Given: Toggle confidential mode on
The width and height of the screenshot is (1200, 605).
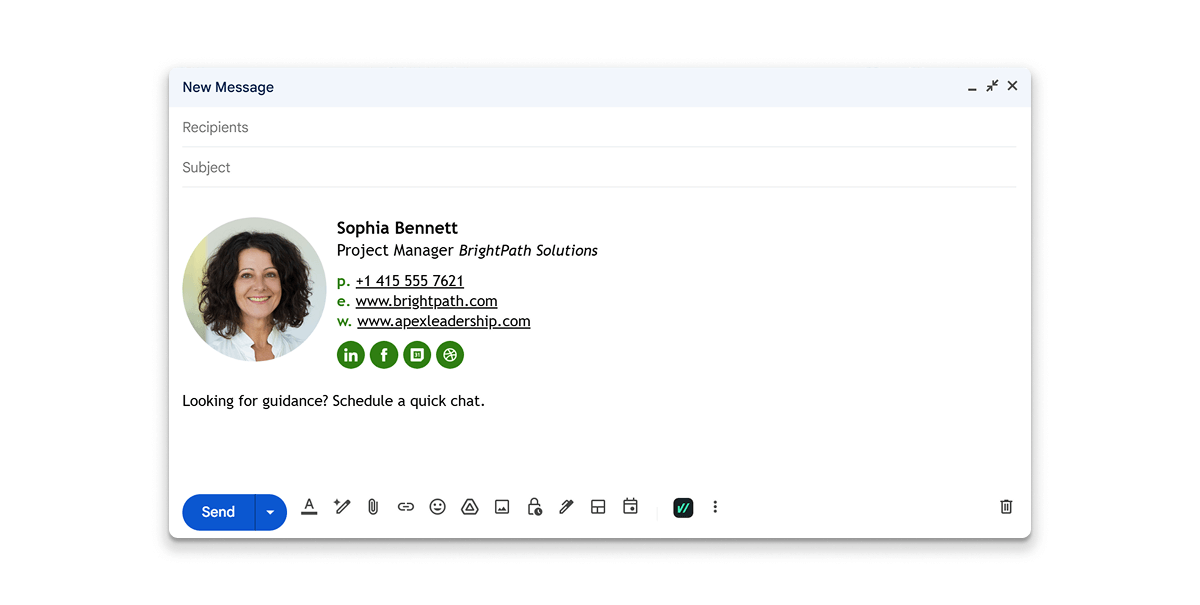Looking at the screenshot, I should (535, 507).
